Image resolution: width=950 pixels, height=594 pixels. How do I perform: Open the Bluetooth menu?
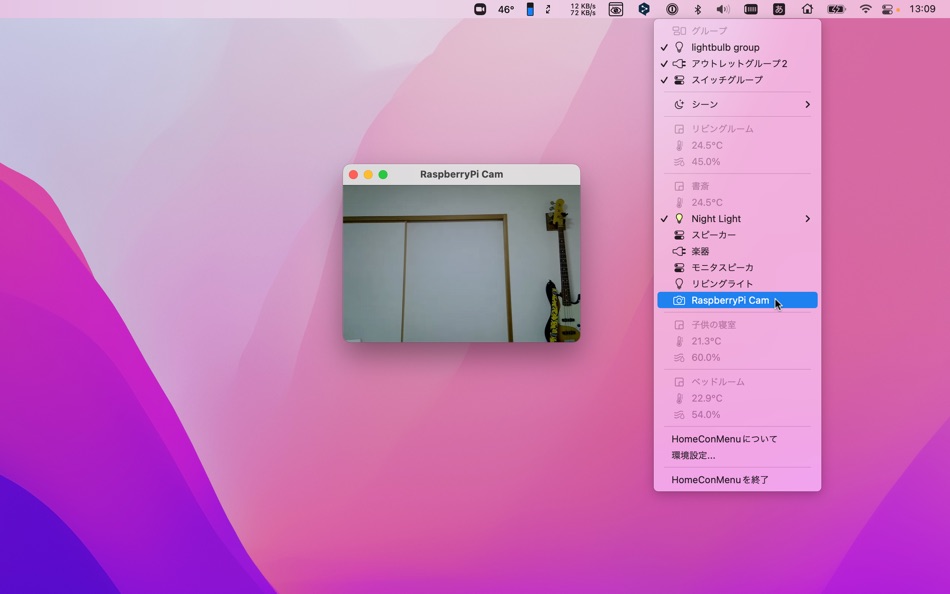(x=697, y=9)
